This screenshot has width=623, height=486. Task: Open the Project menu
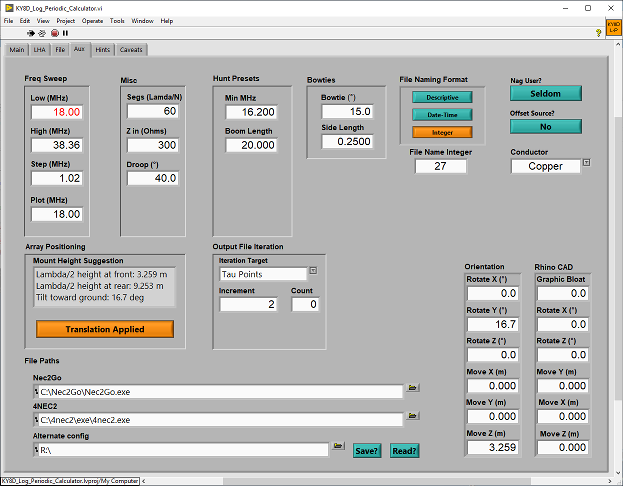[x=66, y=21]
